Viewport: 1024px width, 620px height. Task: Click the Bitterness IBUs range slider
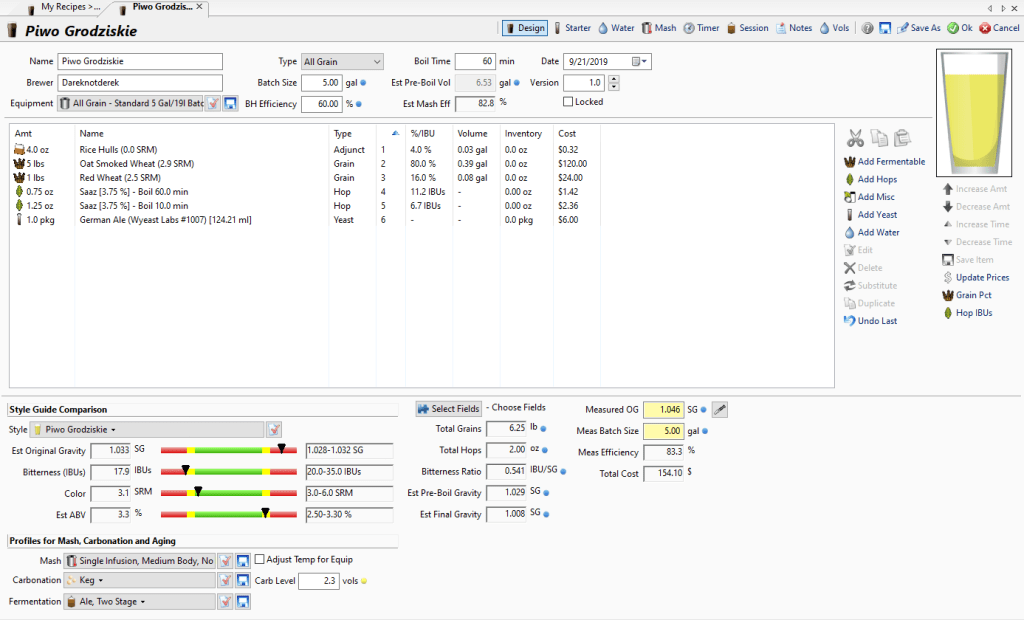click(x=229, y=471)
